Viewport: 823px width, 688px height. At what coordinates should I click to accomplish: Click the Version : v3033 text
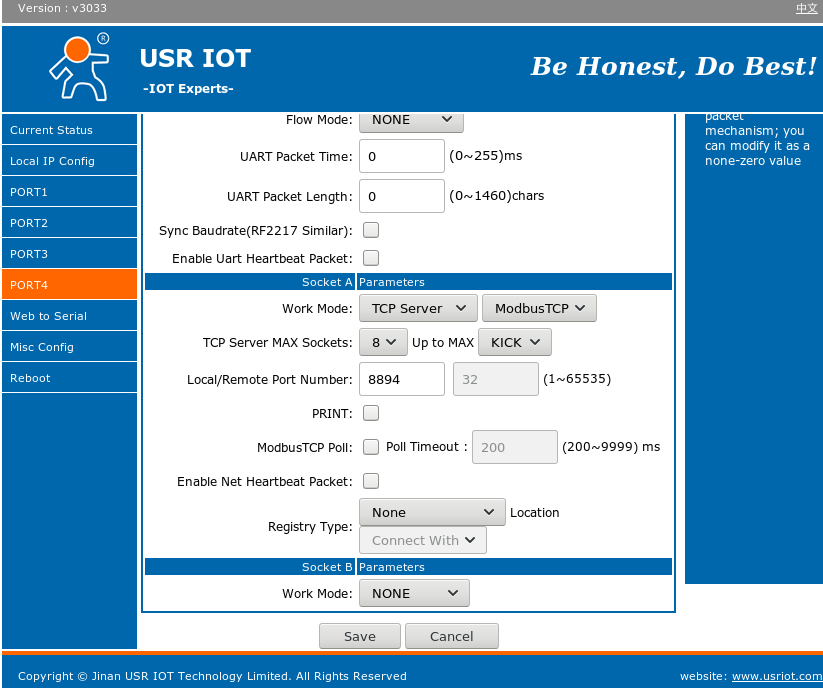[x=62, y=8]
